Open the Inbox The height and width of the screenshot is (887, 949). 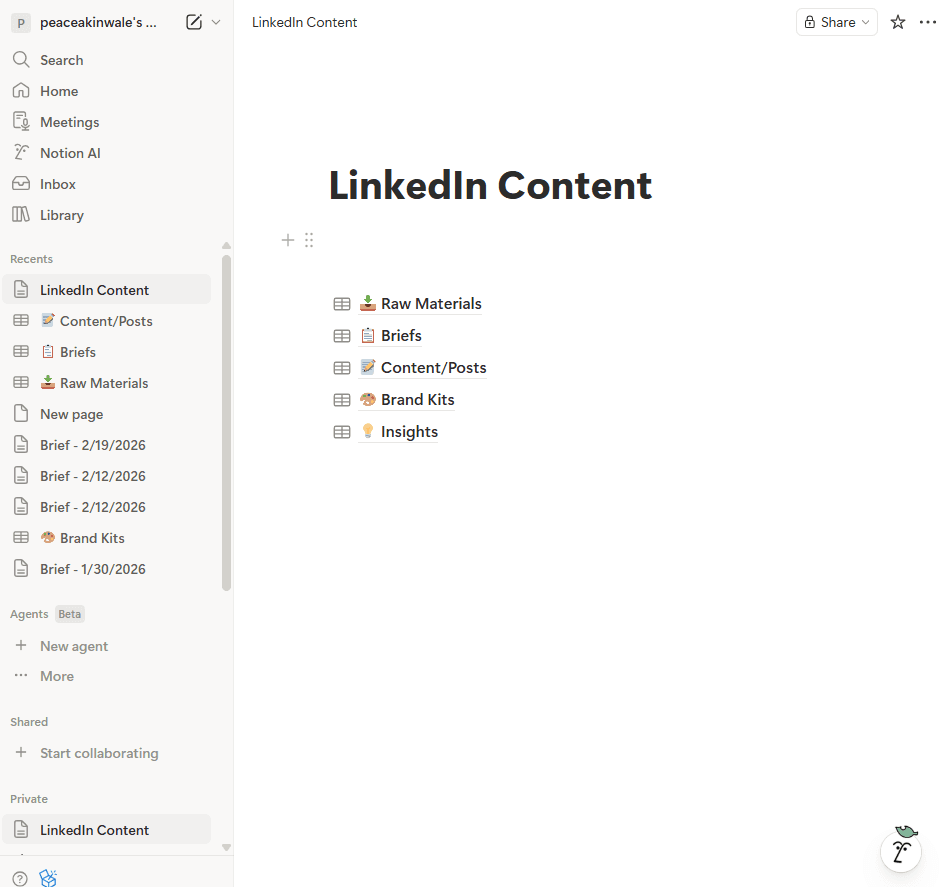pyautogui.click(x=58, y=183)
